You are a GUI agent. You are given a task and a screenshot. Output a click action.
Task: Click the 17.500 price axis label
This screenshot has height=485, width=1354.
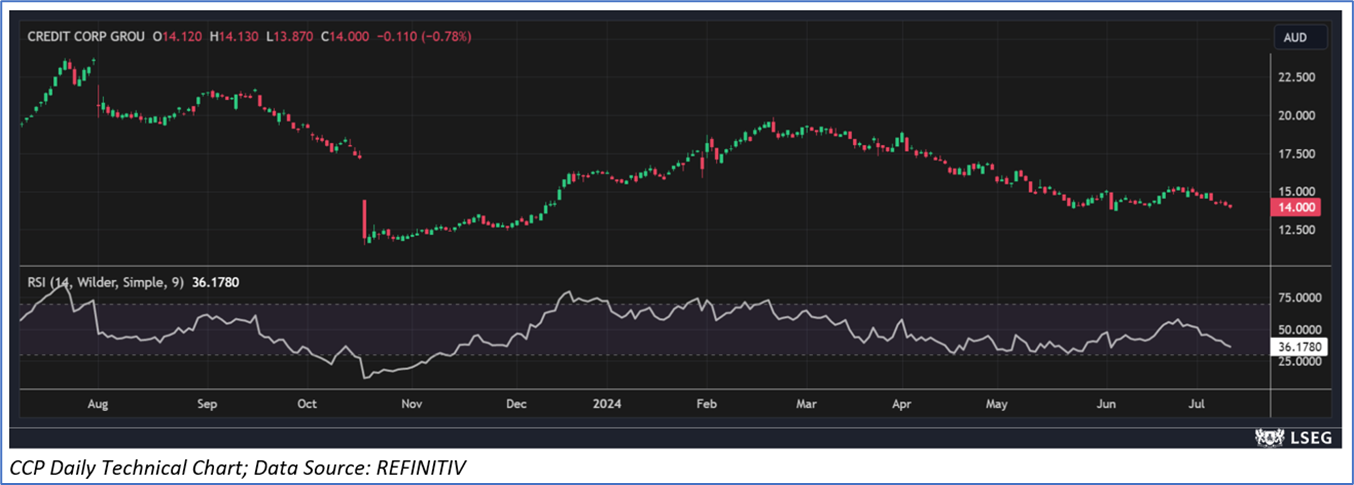[x=1299, y=153]
